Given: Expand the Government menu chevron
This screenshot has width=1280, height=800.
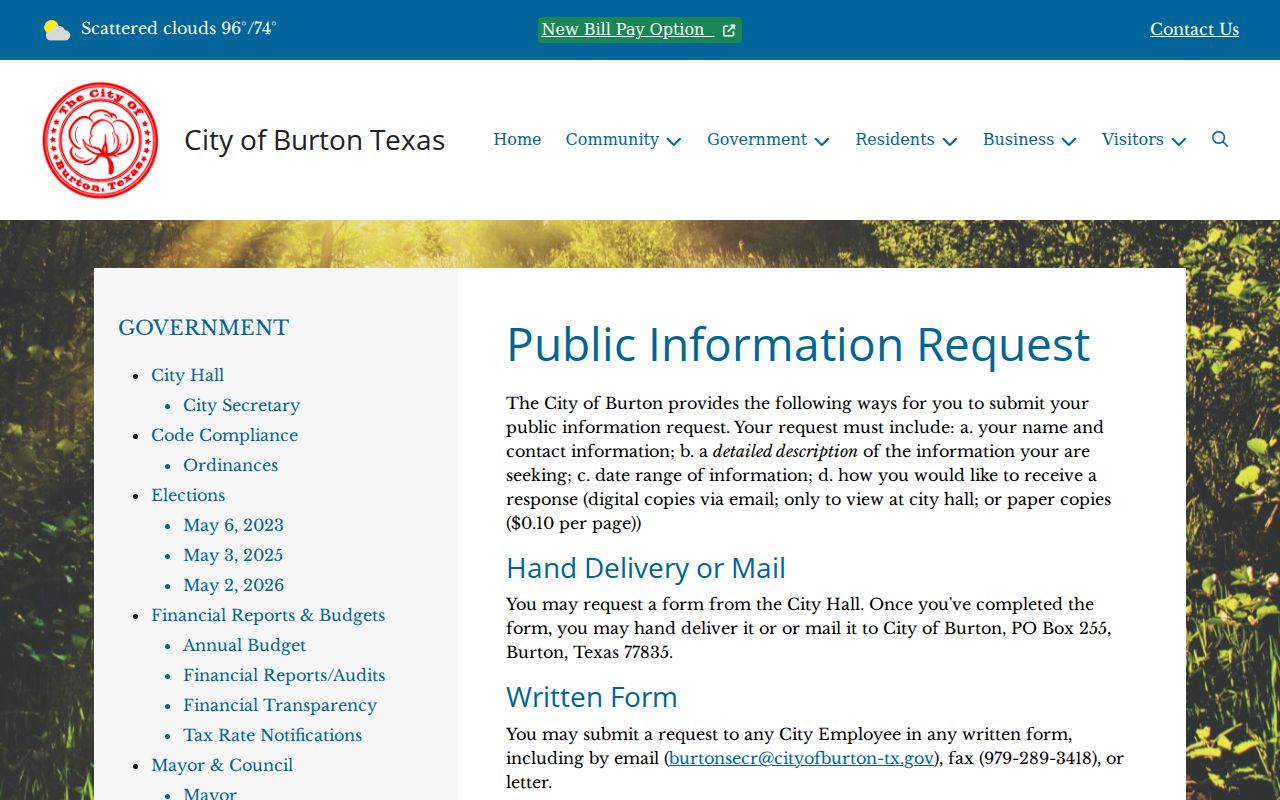Looking at the screenshot, I should [x=822, y=141].
